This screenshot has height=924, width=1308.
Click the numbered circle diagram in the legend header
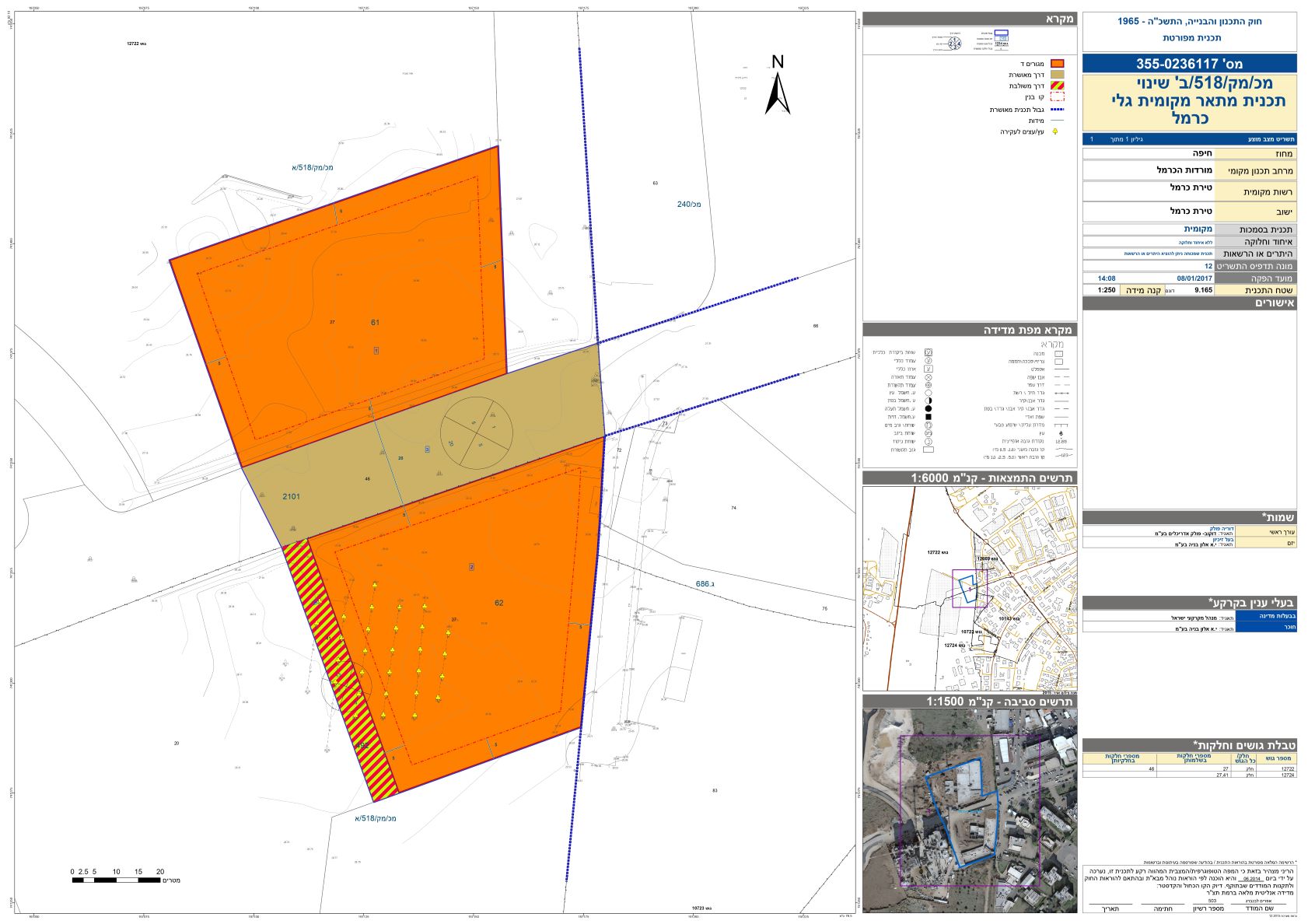click(954, 44)
